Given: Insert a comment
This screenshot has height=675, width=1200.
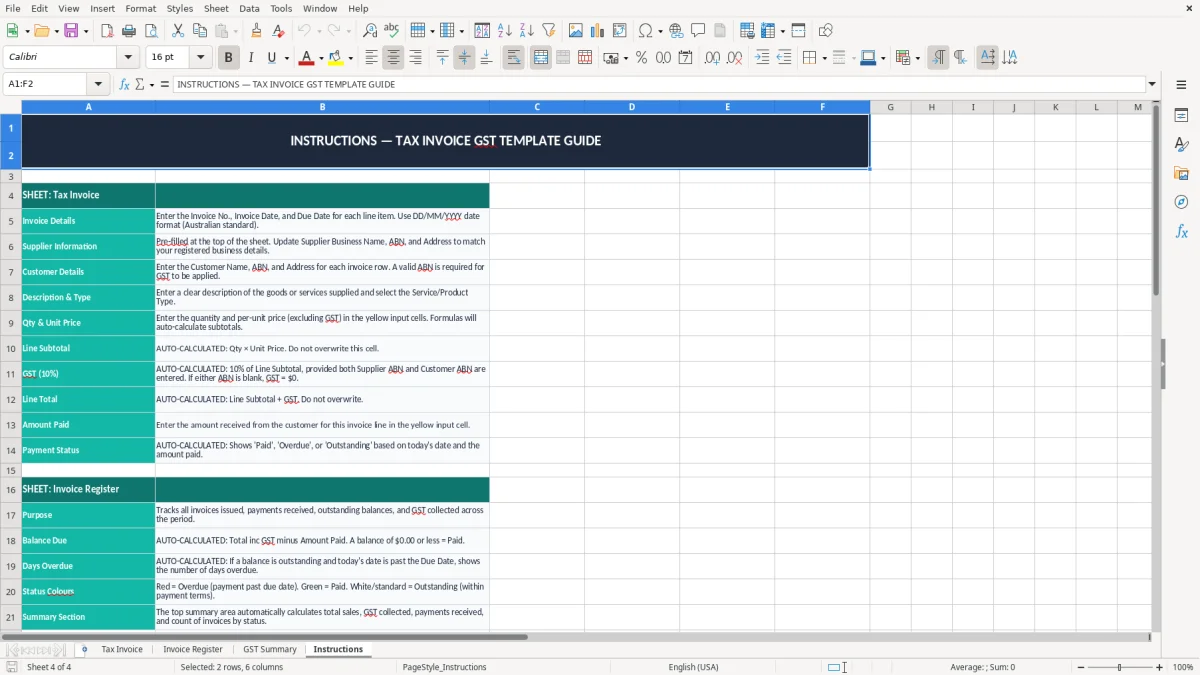Looking at the screenshot, I should click(x=698, y=31).
